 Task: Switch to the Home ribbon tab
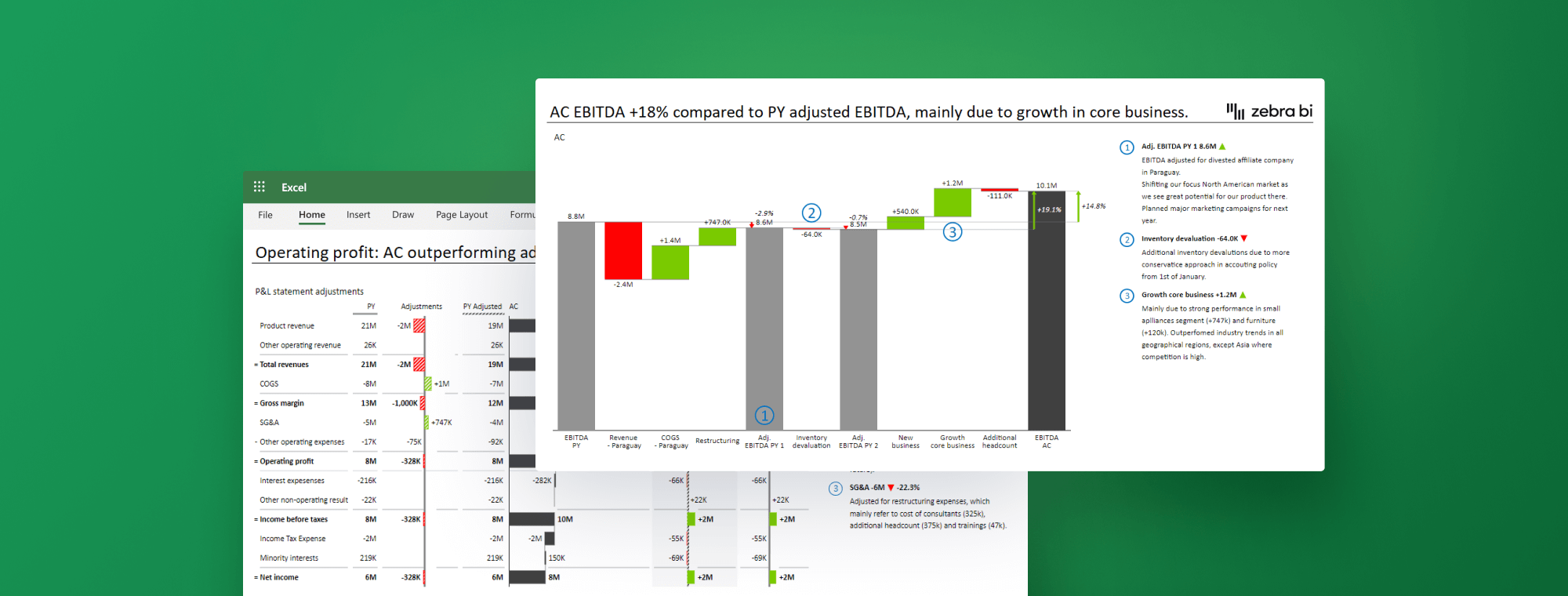pos(311,215)
